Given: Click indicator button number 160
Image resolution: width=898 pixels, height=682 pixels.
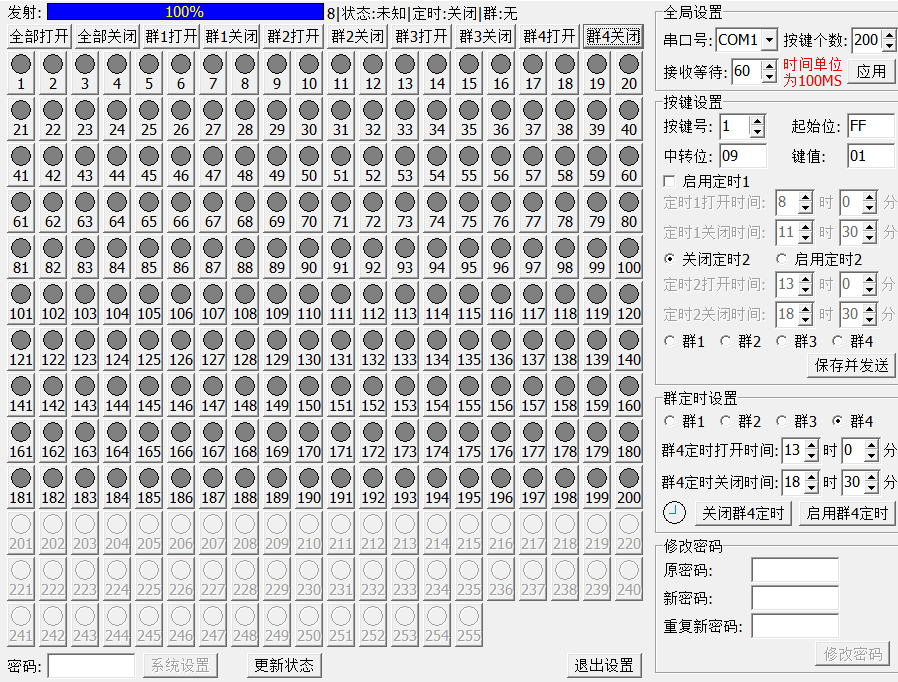Looking at the screenshot, I should coord(629,395).
